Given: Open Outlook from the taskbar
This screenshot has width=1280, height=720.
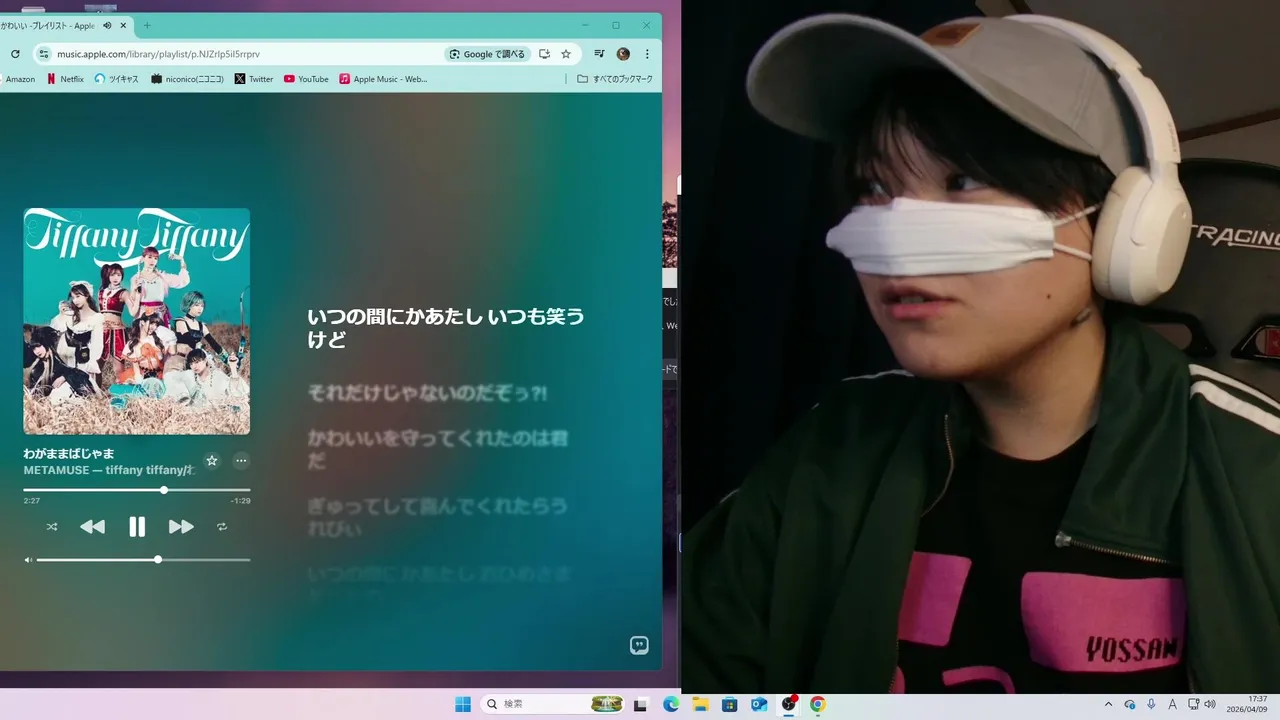Looking at the screenshot, I should pyautogui.click(x=759, y=704).
